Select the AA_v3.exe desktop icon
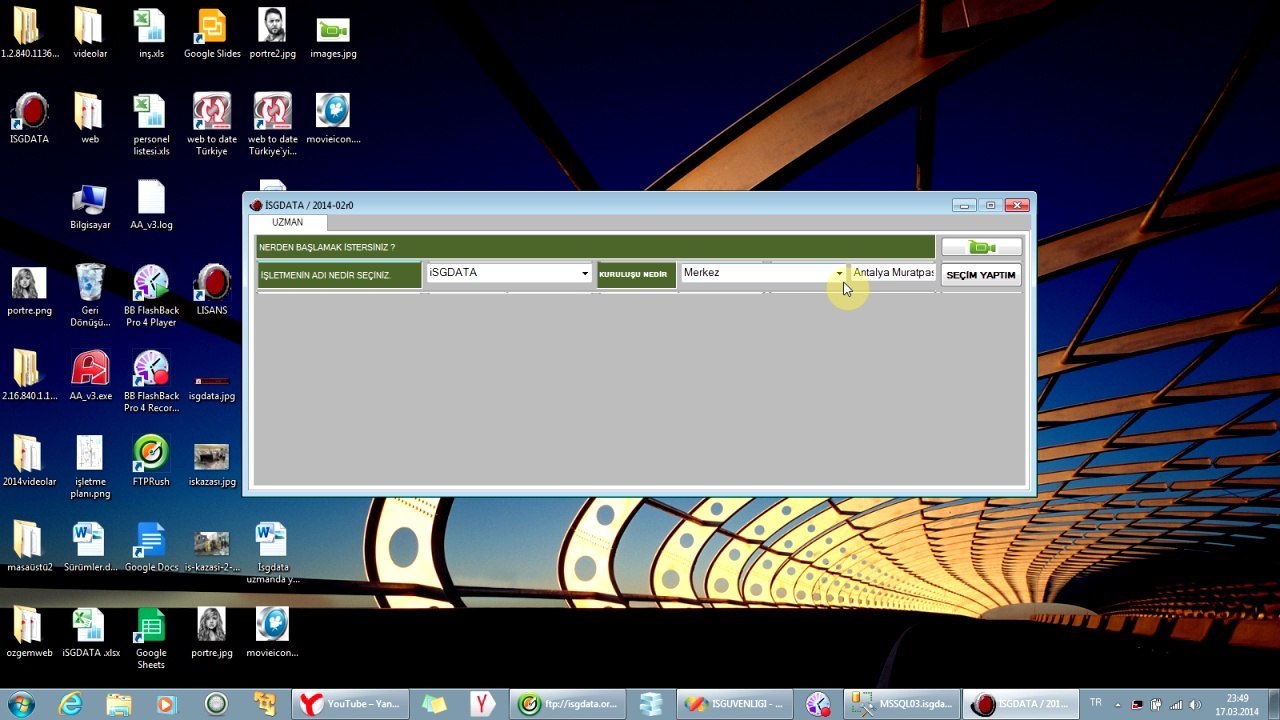This screenshot has width=1280, height=720. [x=90, y=376]
